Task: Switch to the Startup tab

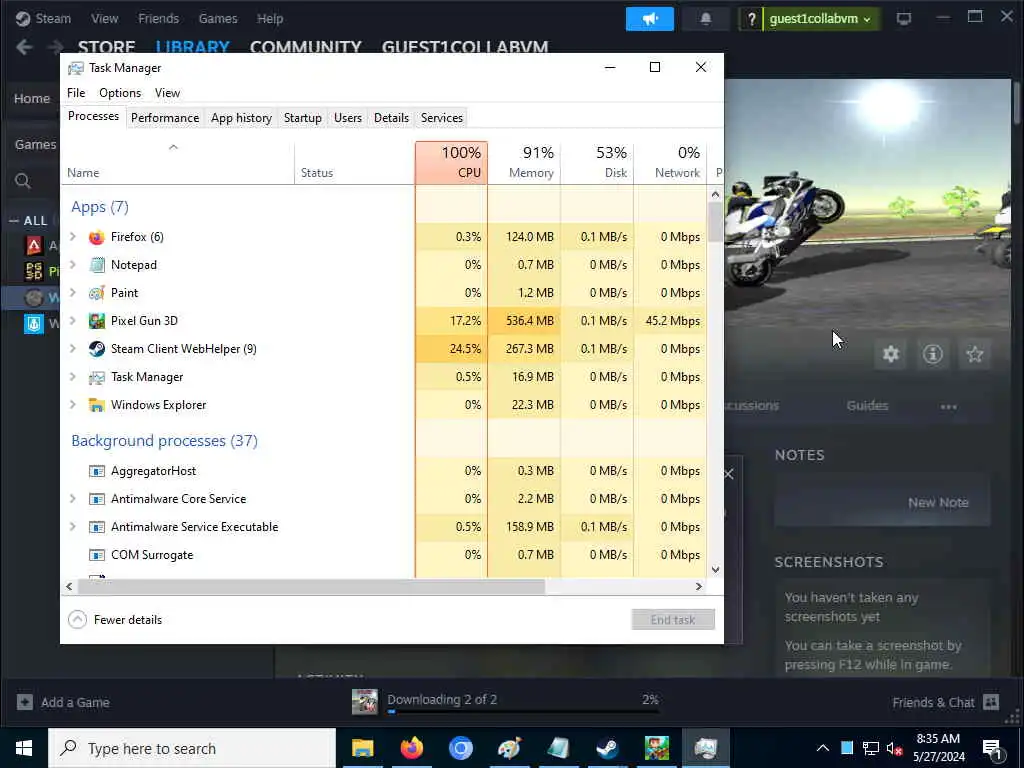Action: click(302, 118)
